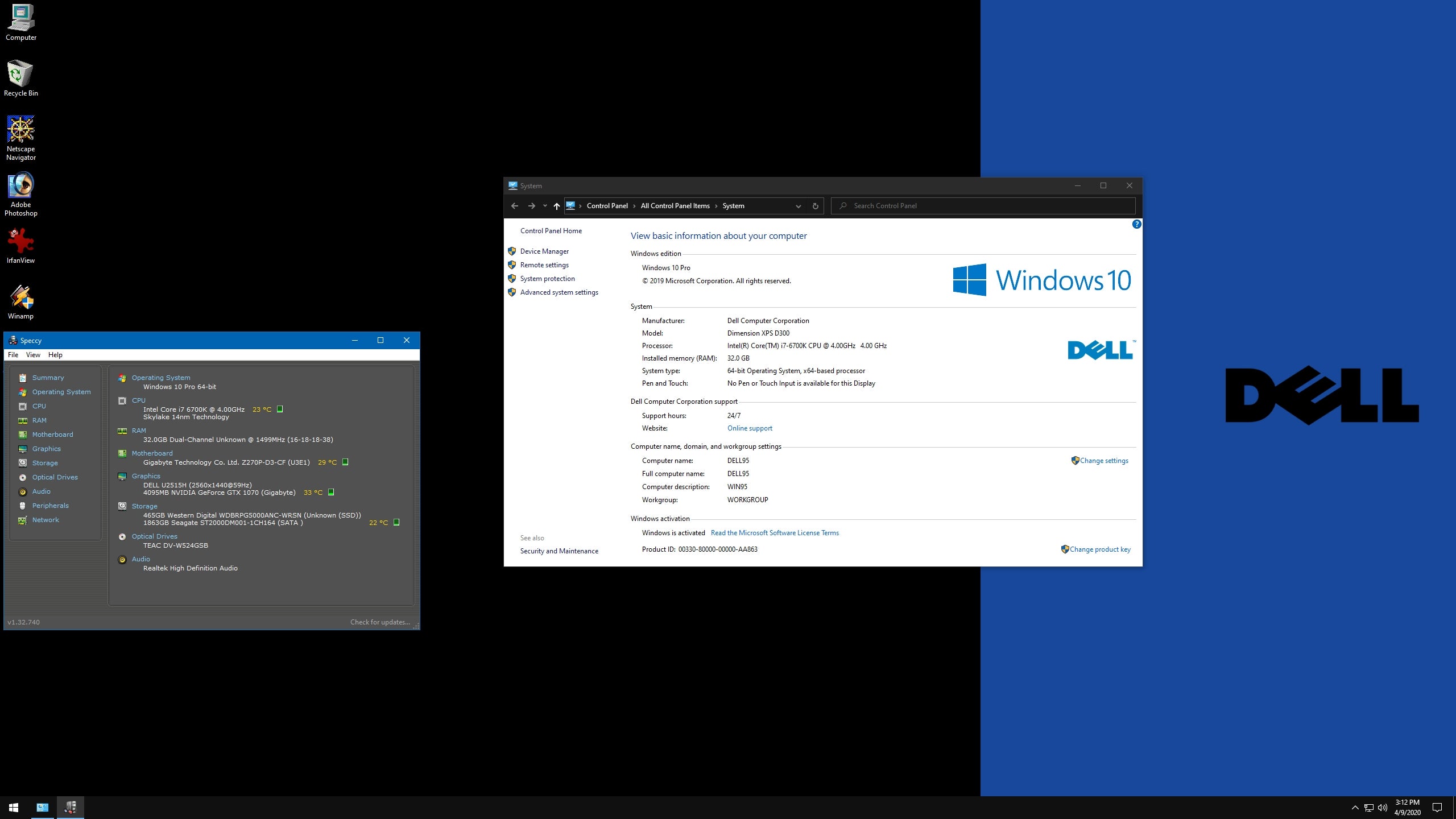1456x819 pixels.
Task: Open Network in the Speccy sidebar
Action: click(x=45, y=520)
